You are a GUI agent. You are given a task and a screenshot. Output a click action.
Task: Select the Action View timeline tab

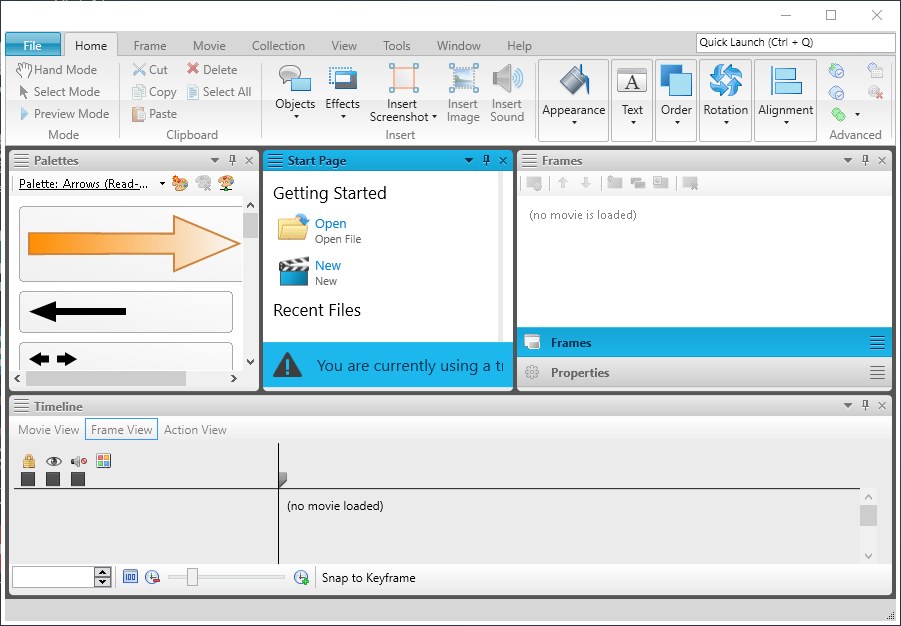pyautogui.click(x=195, y=429)
